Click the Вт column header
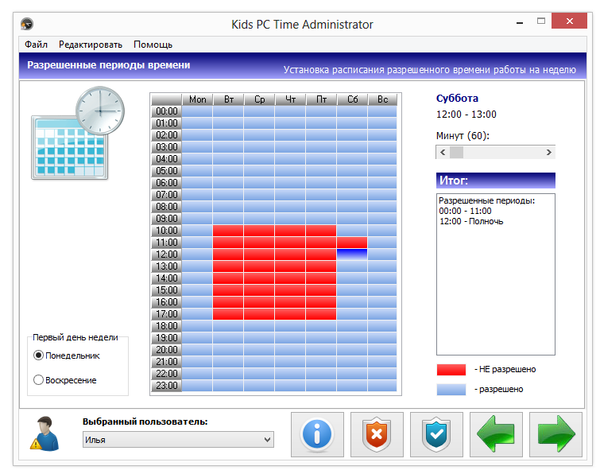 pos(228,99)
